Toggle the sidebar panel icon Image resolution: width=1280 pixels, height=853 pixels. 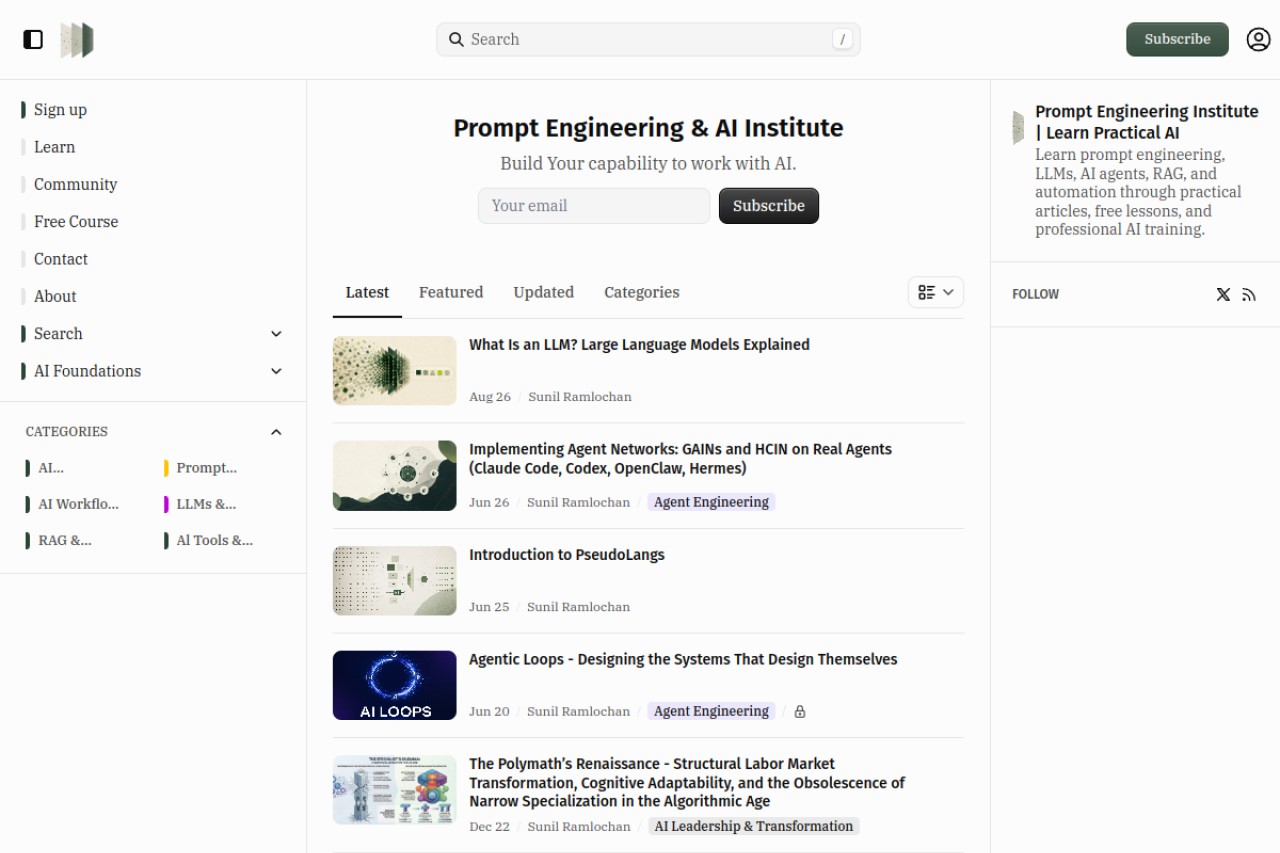tap(33, 39)
